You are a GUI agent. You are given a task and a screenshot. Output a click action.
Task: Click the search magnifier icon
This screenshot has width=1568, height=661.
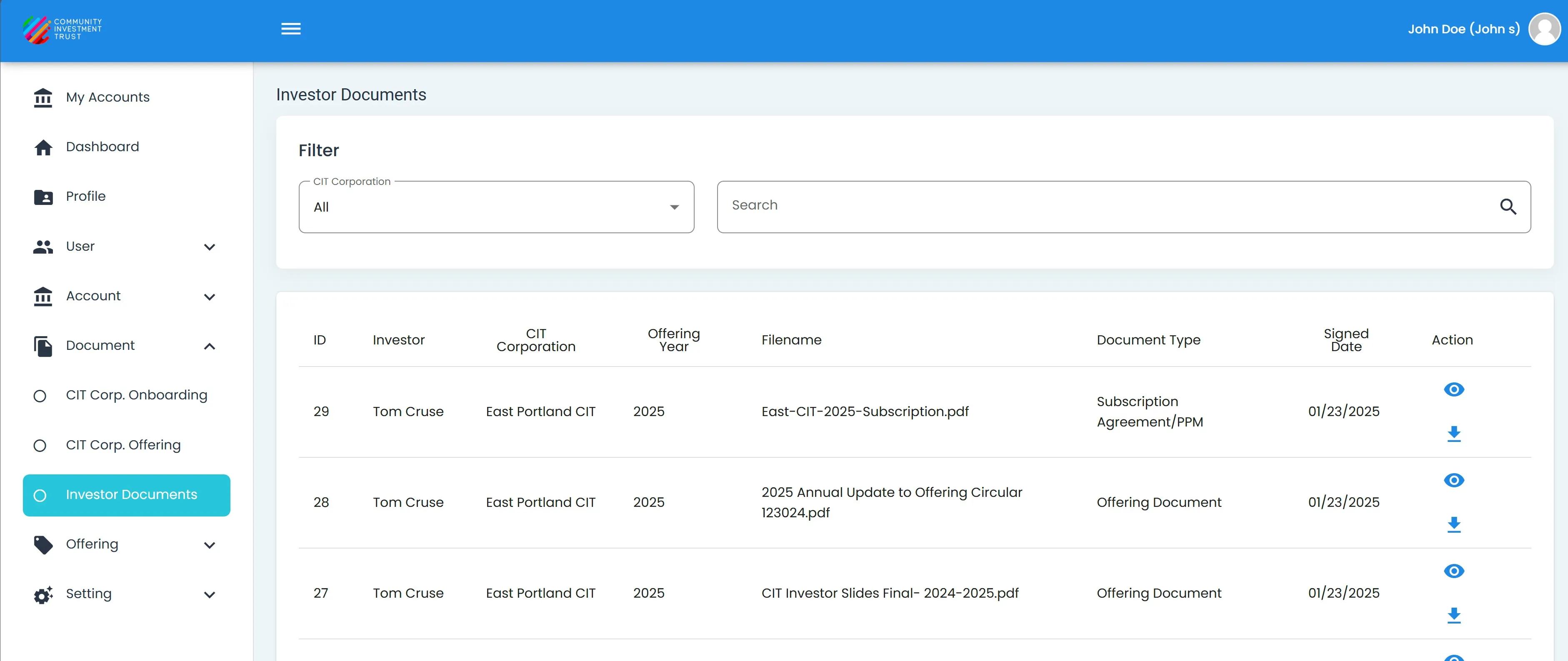point(1508,207)
